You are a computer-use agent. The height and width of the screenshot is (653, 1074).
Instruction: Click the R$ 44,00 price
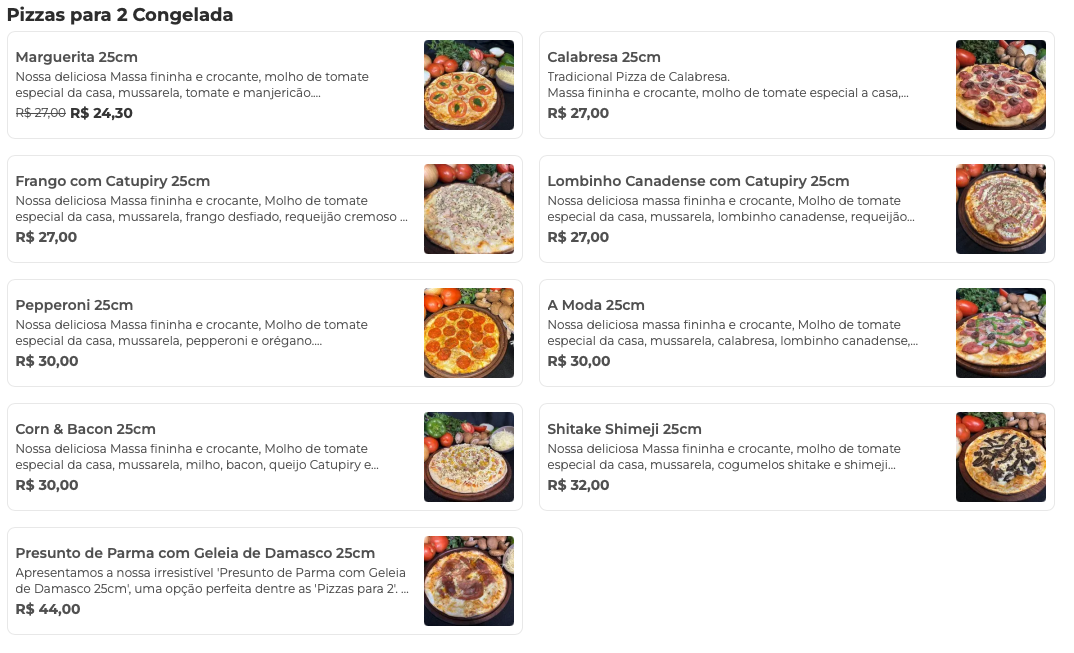coord(48,609)
